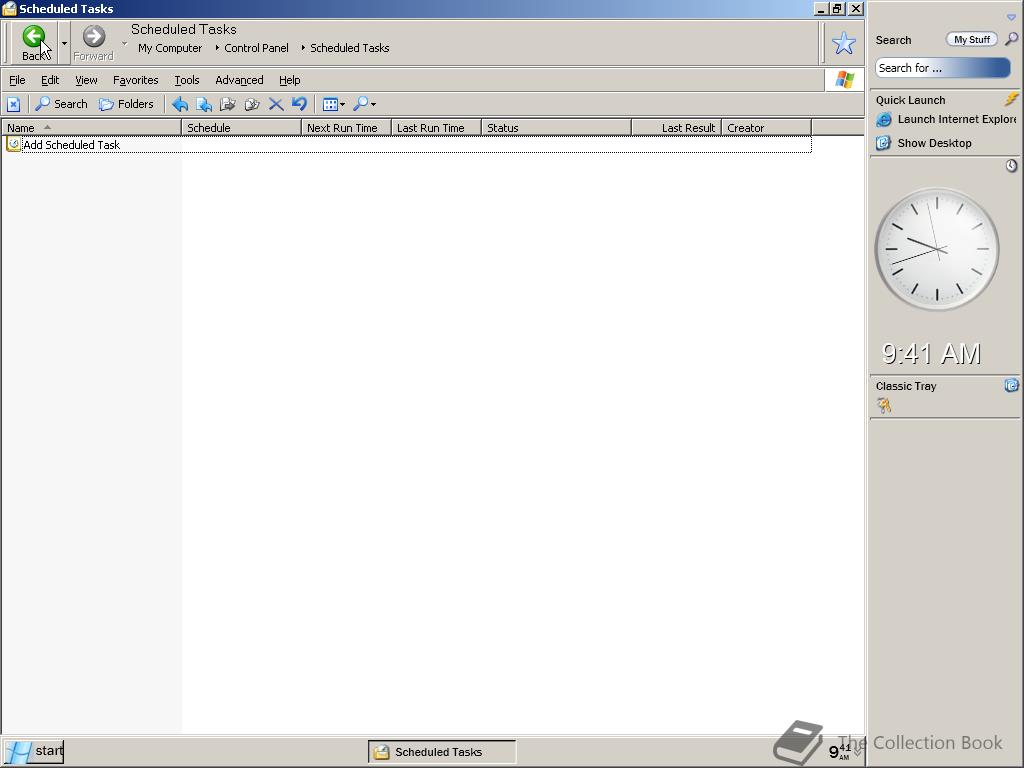1024x768 pixels.
Task: Click the Search for input field
Action: click(x=943, y=68)
